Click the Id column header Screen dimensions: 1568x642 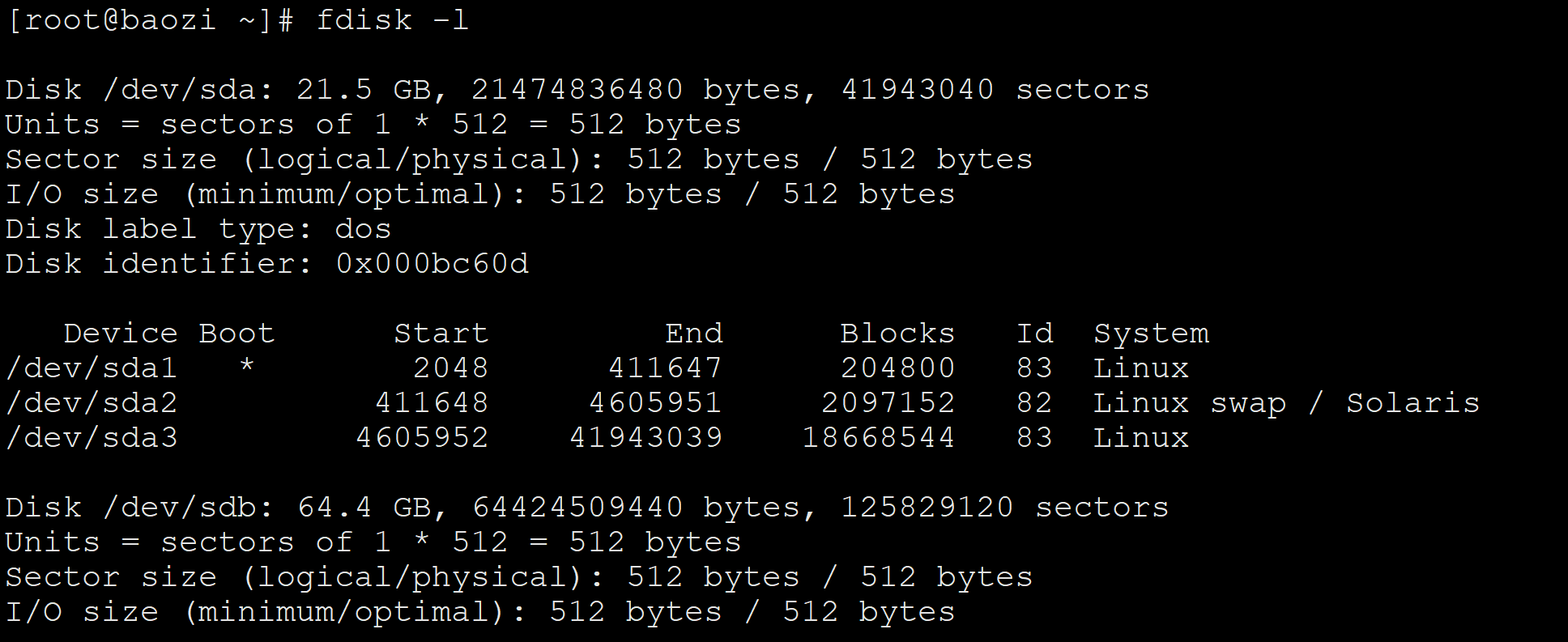(1034, 334)
